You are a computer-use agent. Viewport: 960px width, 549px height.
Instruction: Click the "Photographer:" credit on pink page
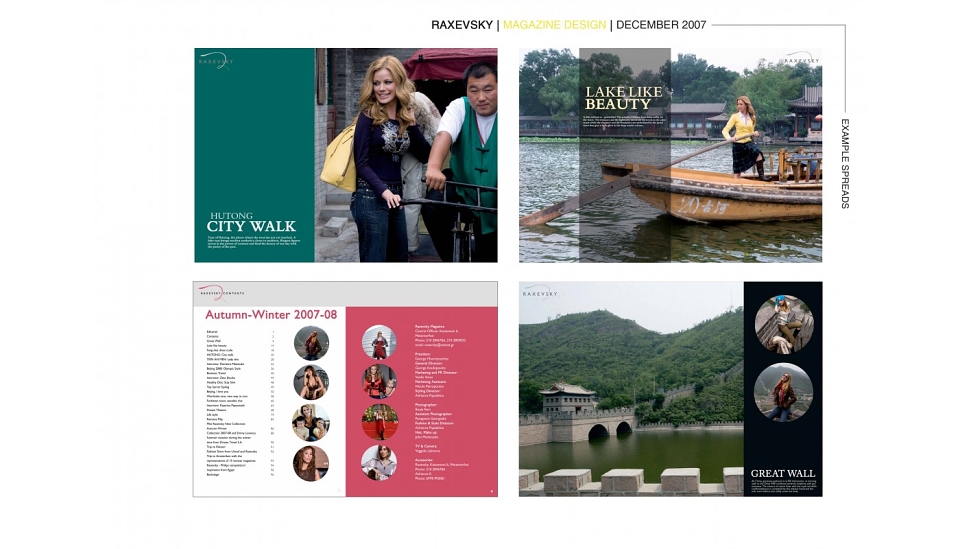pyautogui.click(x=426, y=405)
